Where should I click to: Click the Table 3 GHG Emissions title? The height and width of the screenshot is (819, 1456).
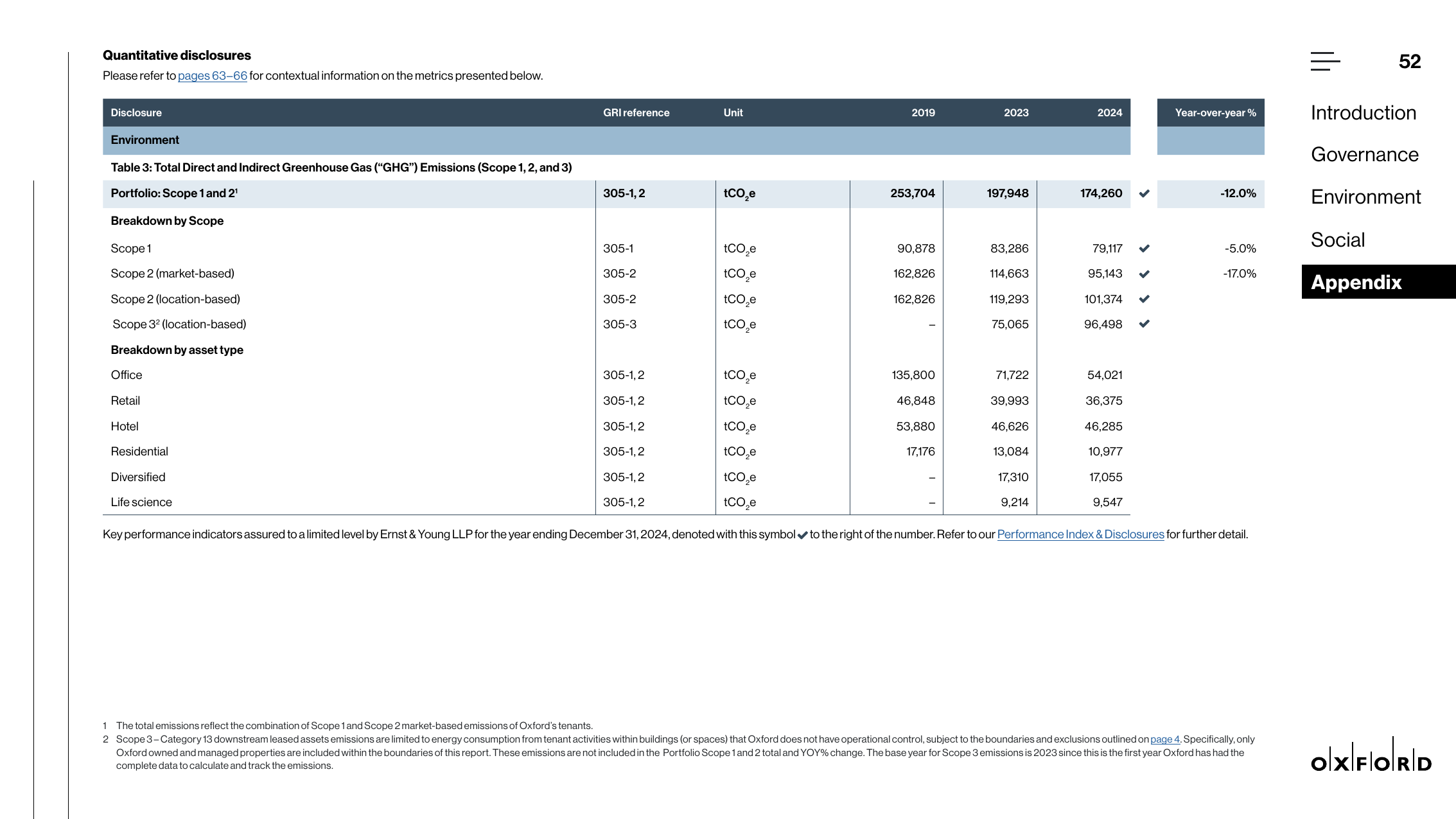pyautogui.click(x=341, y=168)
